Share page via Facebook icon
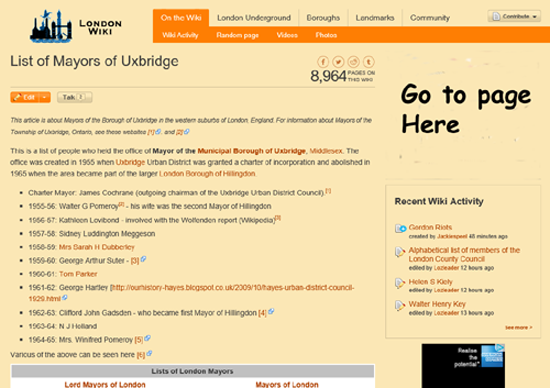 coord(323,62)
